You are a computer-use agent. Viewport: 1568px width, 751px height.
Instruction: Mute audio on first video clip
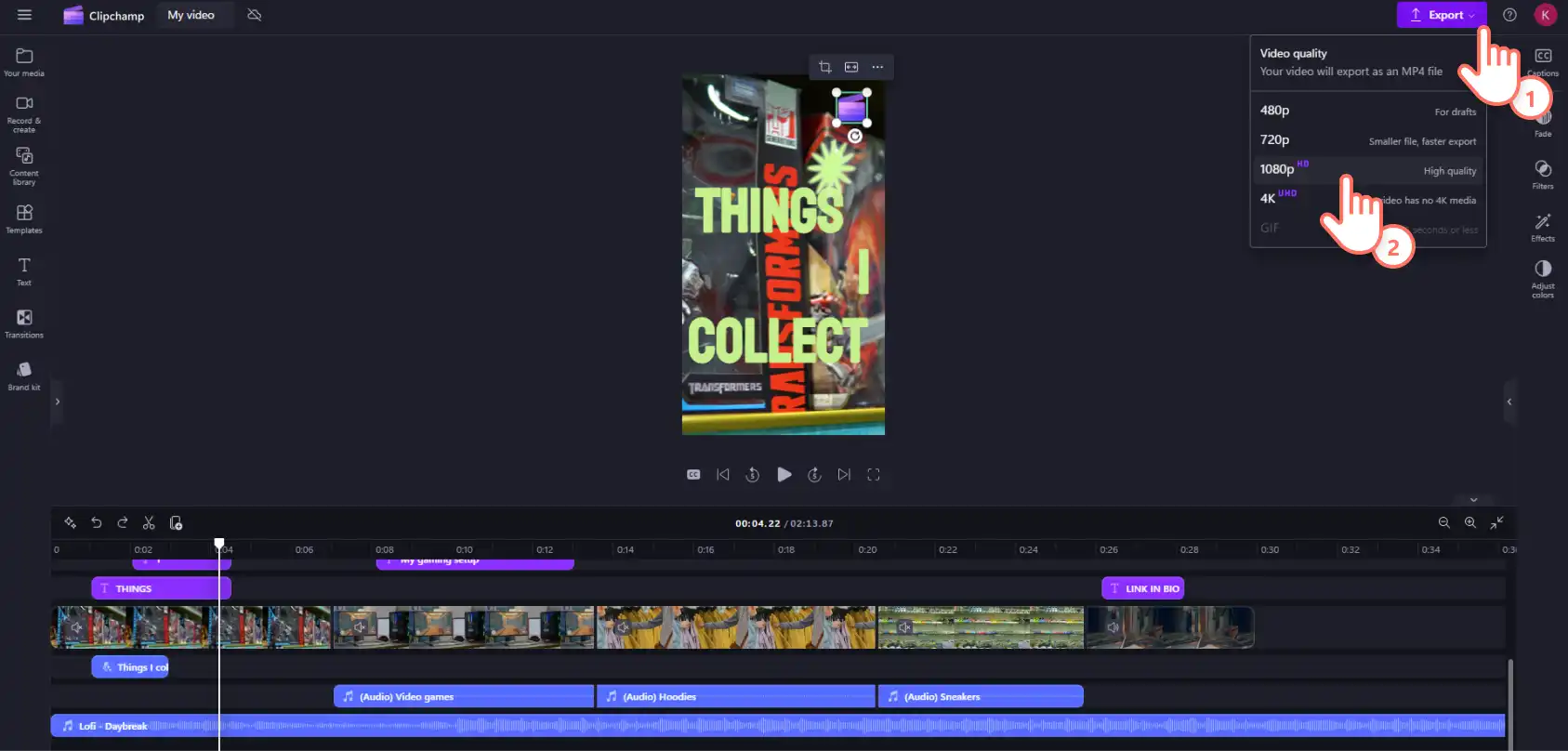[x=76, y=627]
